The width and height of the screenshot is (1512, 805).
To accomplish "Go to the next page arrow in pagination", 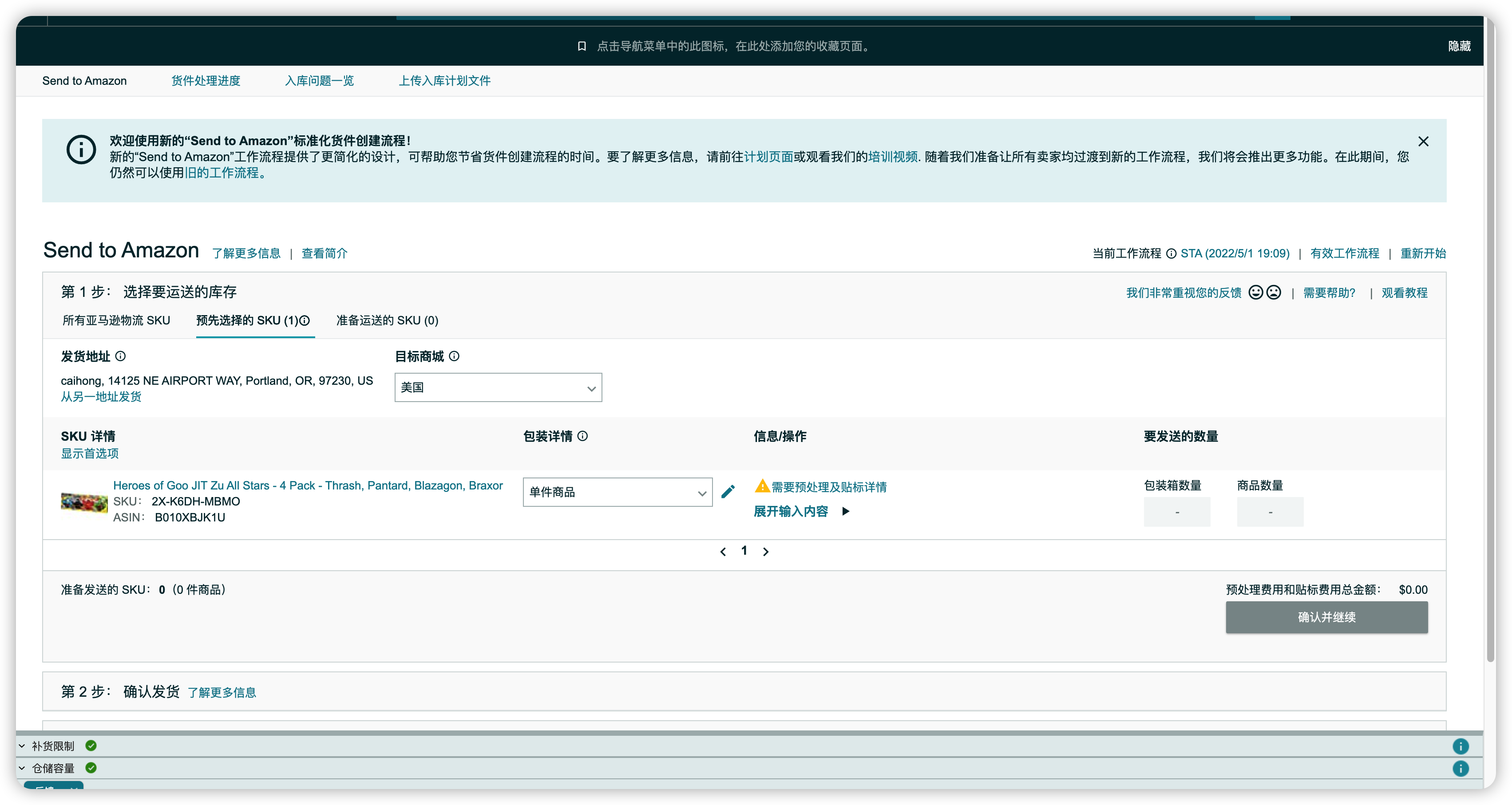I will click(x=765, y=552).
